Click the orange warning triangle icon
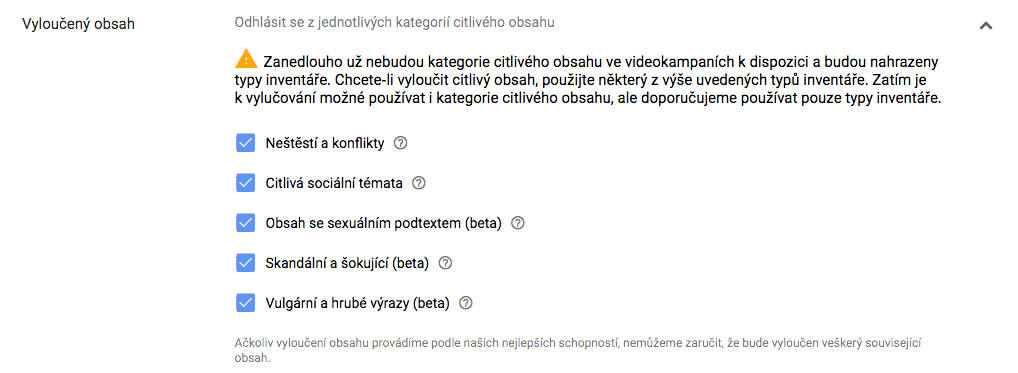 click(247, 59)
